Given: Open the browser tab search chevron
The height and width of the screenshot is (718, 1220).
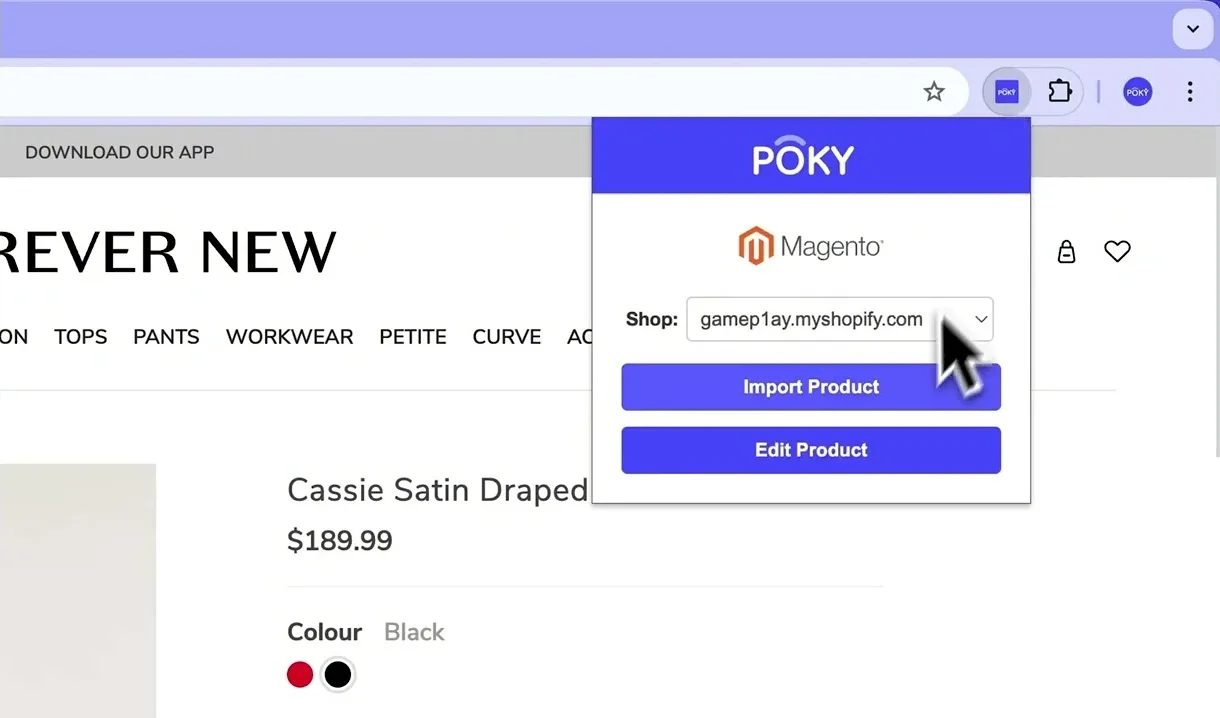Looking at the screenshot, I should click(x=1192, y=29).
